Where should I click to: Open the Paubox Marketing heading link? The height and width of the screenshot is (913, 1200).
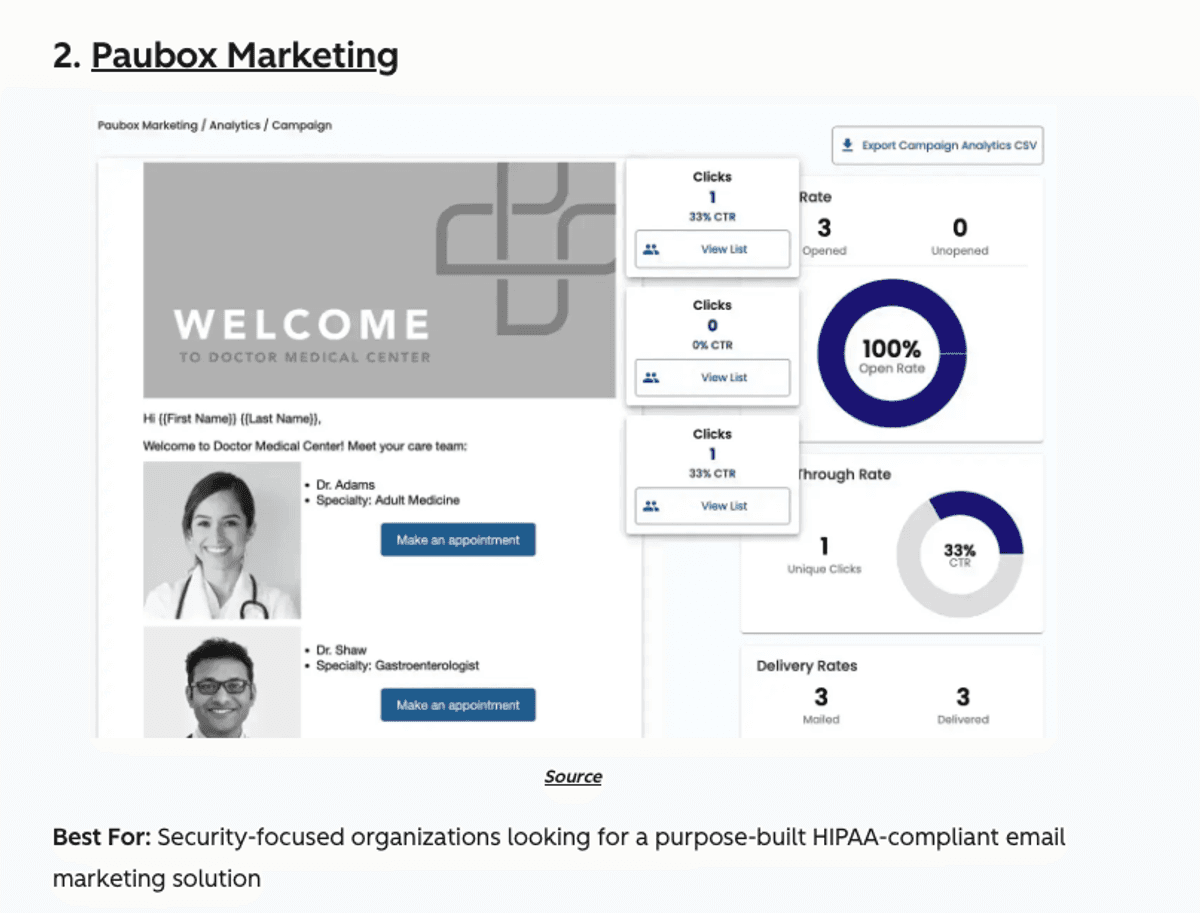point(245,55)
